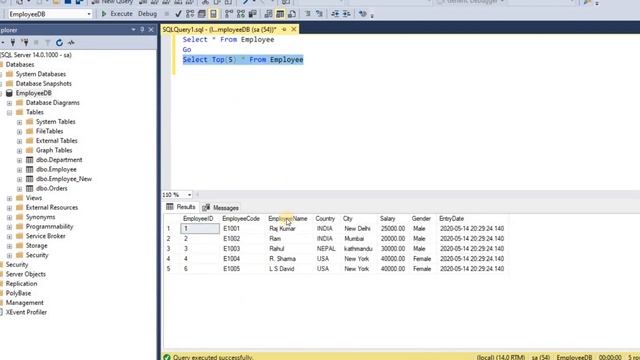Uncomment the selected lines
The width and height of the screenshot is (640, 360).
pyautogui.click(x=319, y=14)
